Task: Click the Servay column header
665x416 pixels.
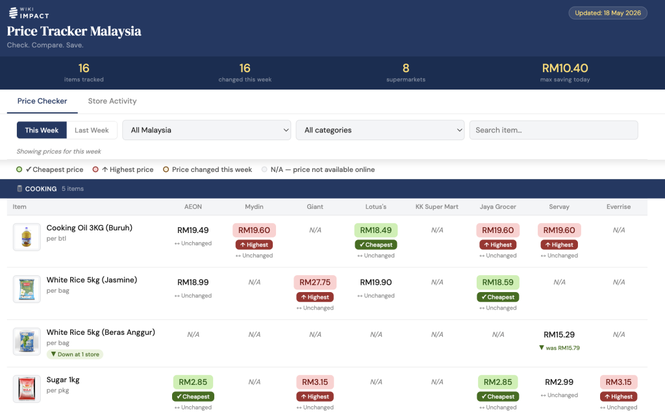Action: (559, 207)
